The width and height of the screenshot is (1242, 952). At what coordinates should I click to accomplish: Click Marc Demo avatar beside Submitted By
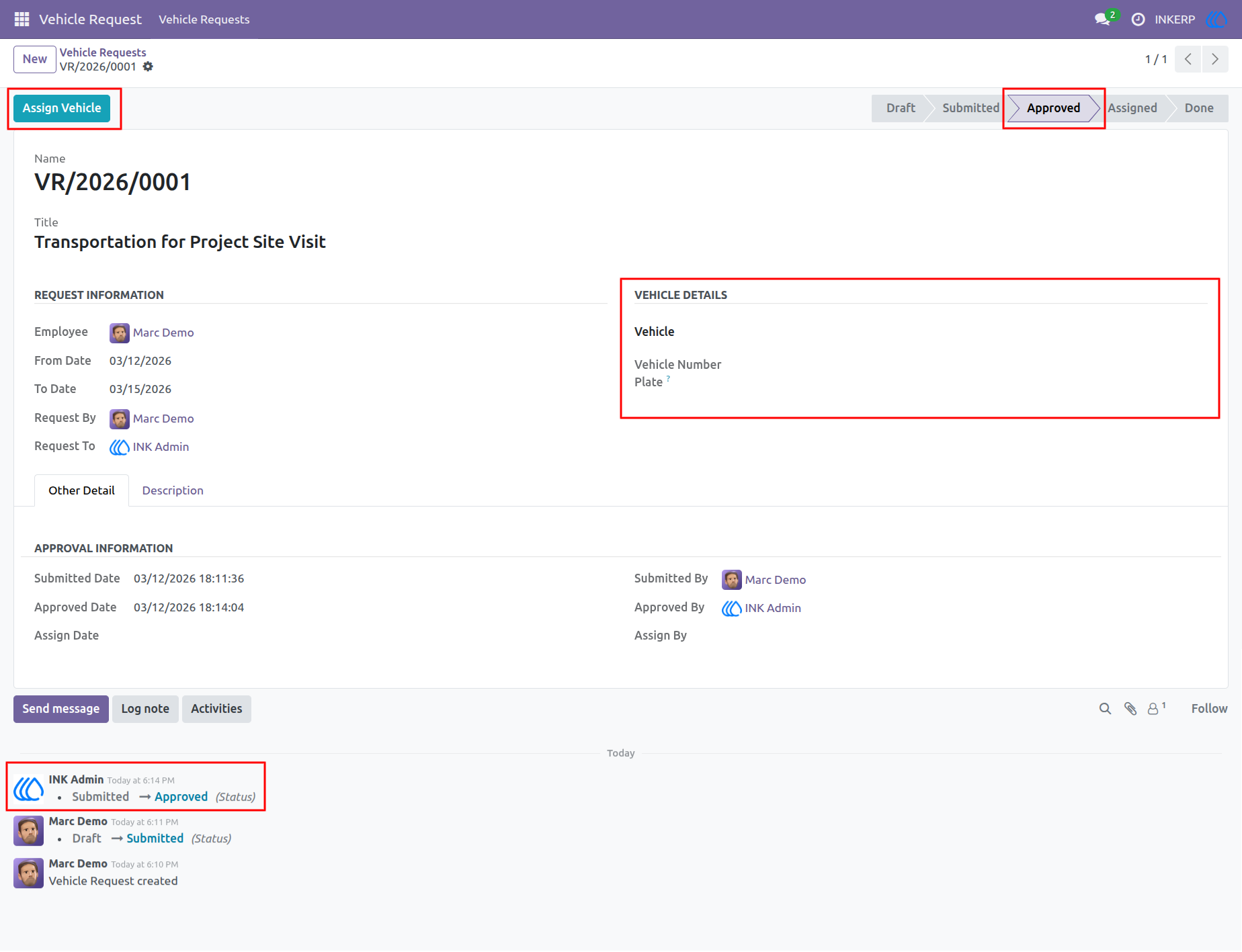pos(732,580)
